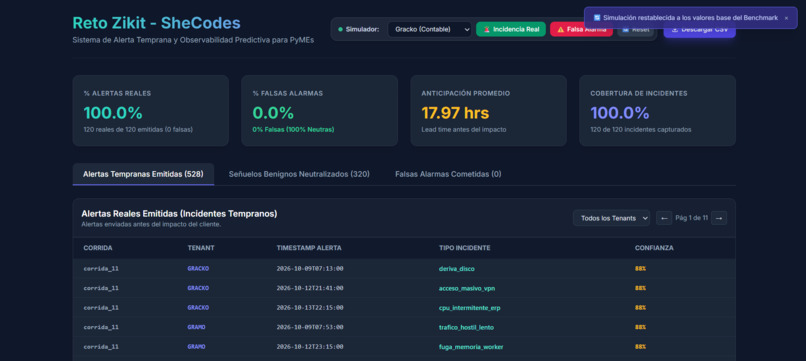Open Falsas Alarmas Cometidas tab

[x=448, y=174]
